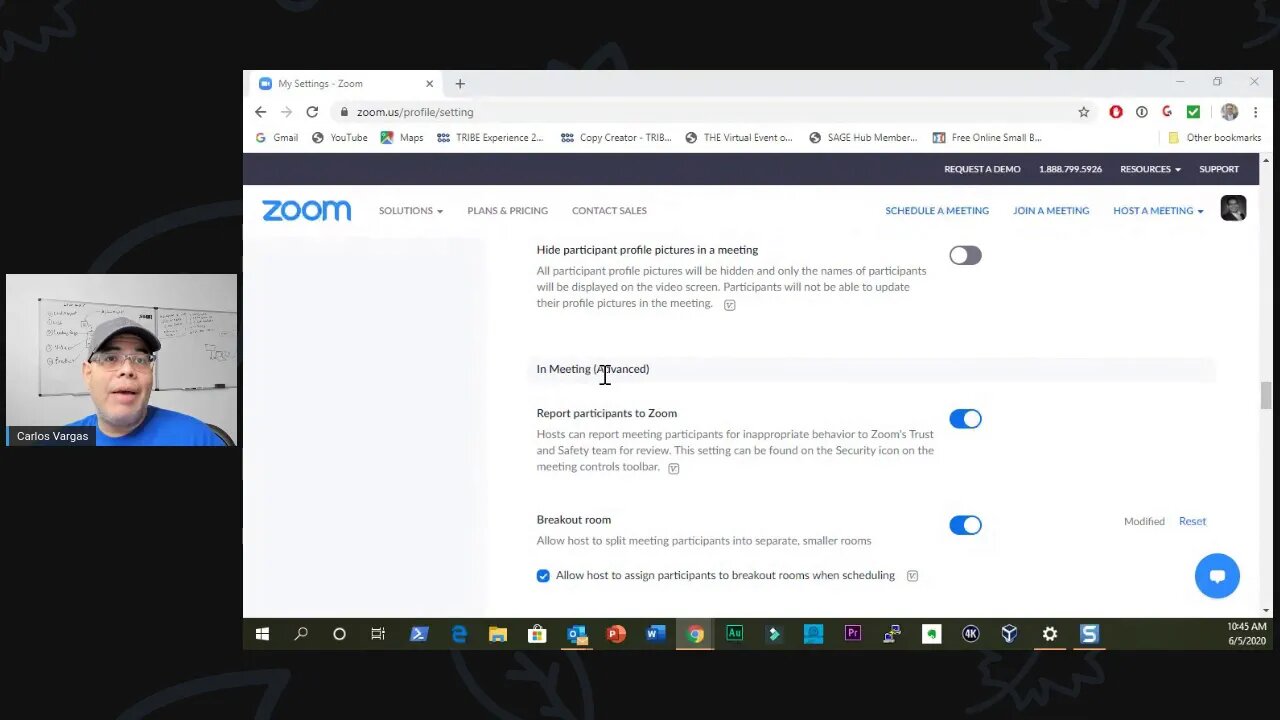Open the TRIBE Experience bookmark
Screen dimensions: 1280x720
pos(490,138)
